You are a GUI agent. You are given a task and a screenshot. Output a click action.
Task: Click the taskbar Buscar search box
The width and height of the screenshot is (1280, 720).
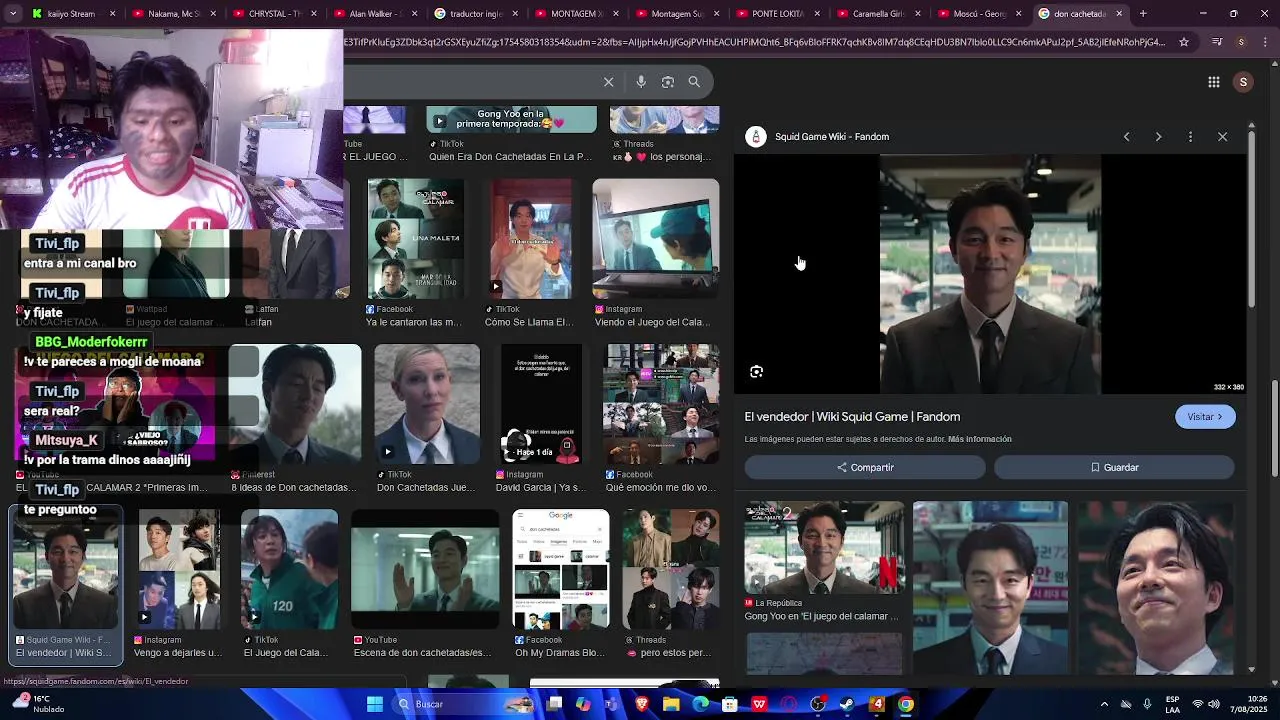click(463, 704)
